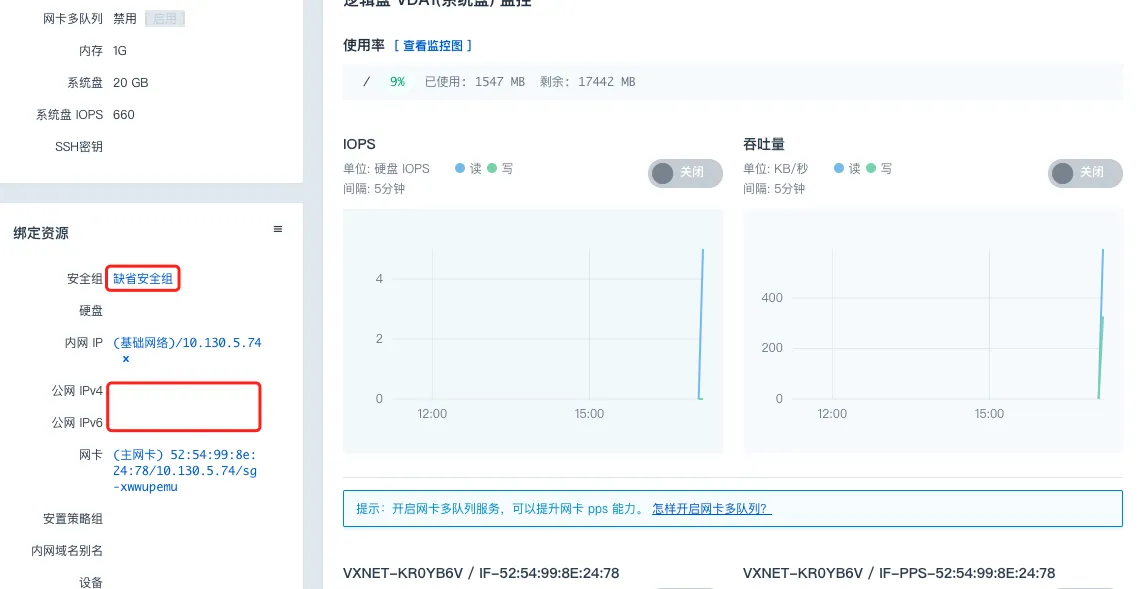Open the 缺省安全组 security group link
This screenshot has height=589, width=1143.
[x=143, y=279]
